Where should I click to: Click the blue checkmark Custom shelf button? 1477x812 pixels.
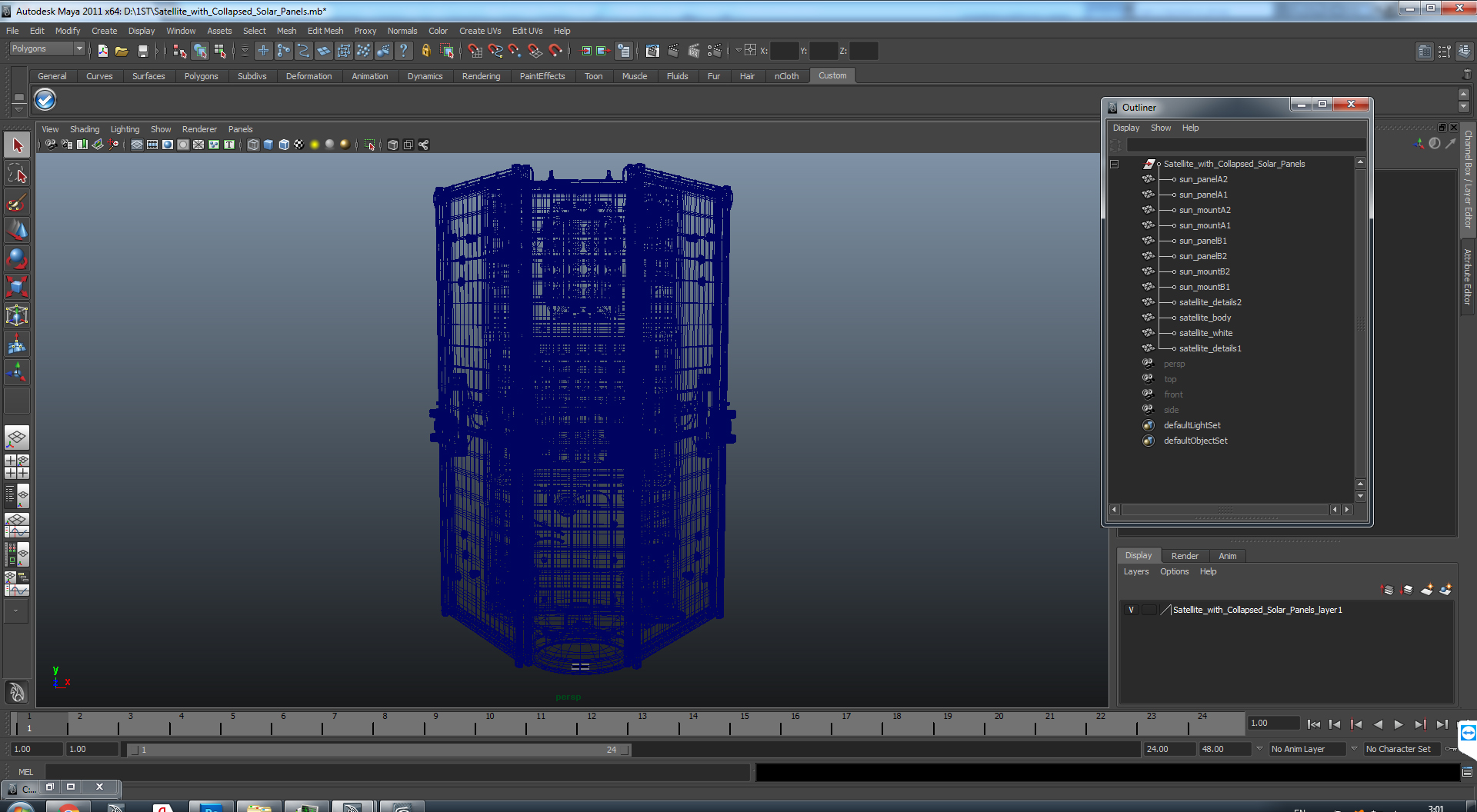[45, 99]
